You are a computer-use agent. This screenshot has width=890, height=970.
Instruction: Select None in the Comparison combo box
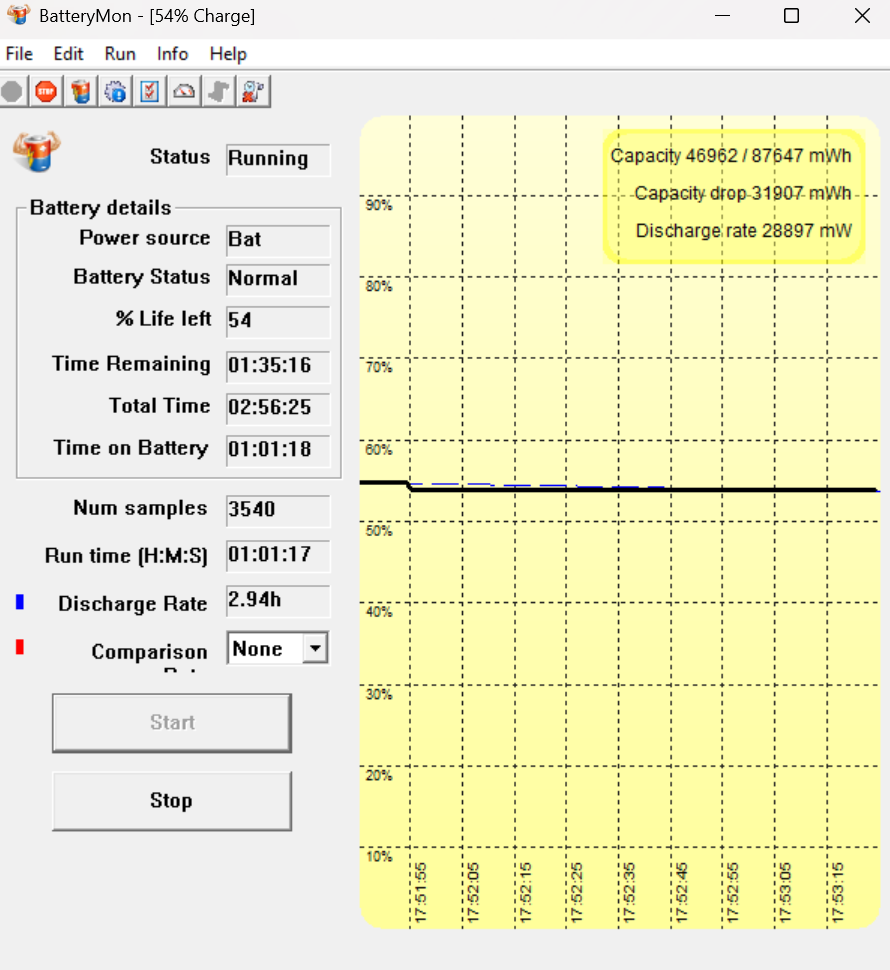[265, 648]
